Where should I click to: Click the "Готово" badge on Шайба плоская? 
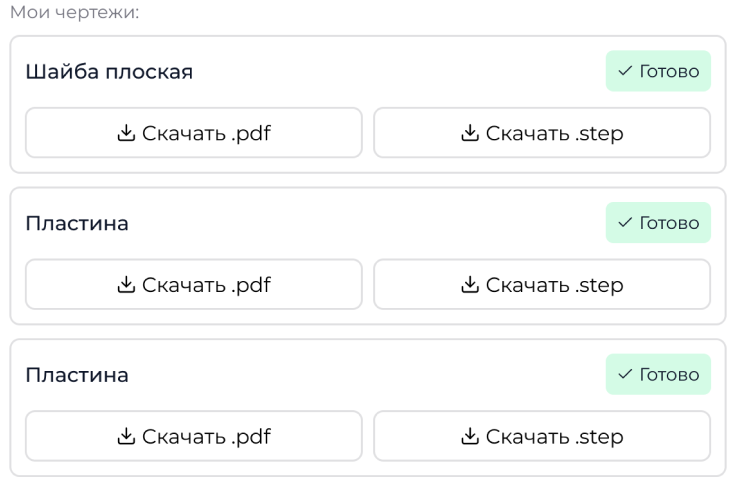click(x=658, y=72)
